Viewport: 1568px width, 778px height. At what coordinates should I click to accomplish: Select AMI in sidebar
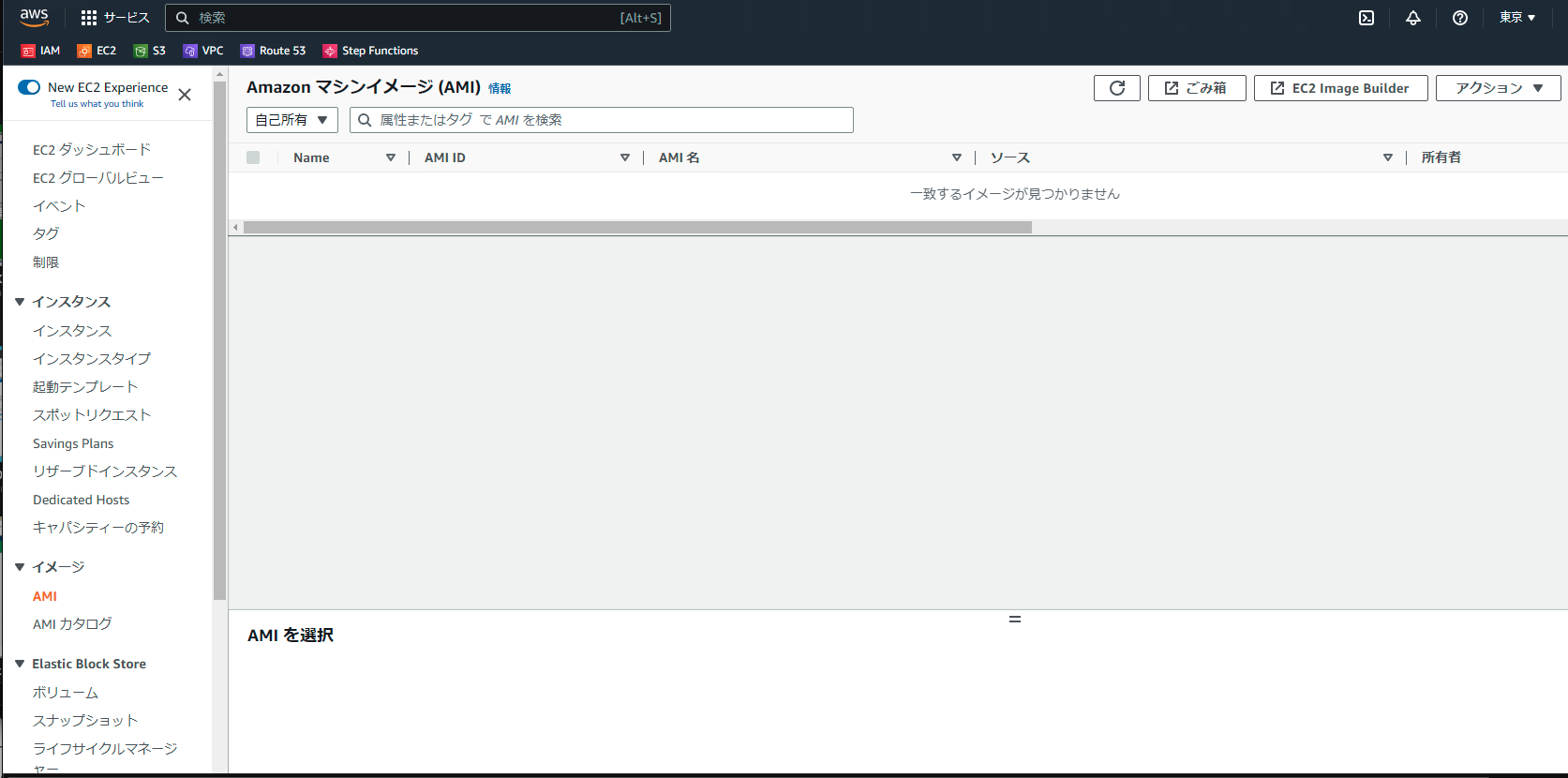[45, 596]
